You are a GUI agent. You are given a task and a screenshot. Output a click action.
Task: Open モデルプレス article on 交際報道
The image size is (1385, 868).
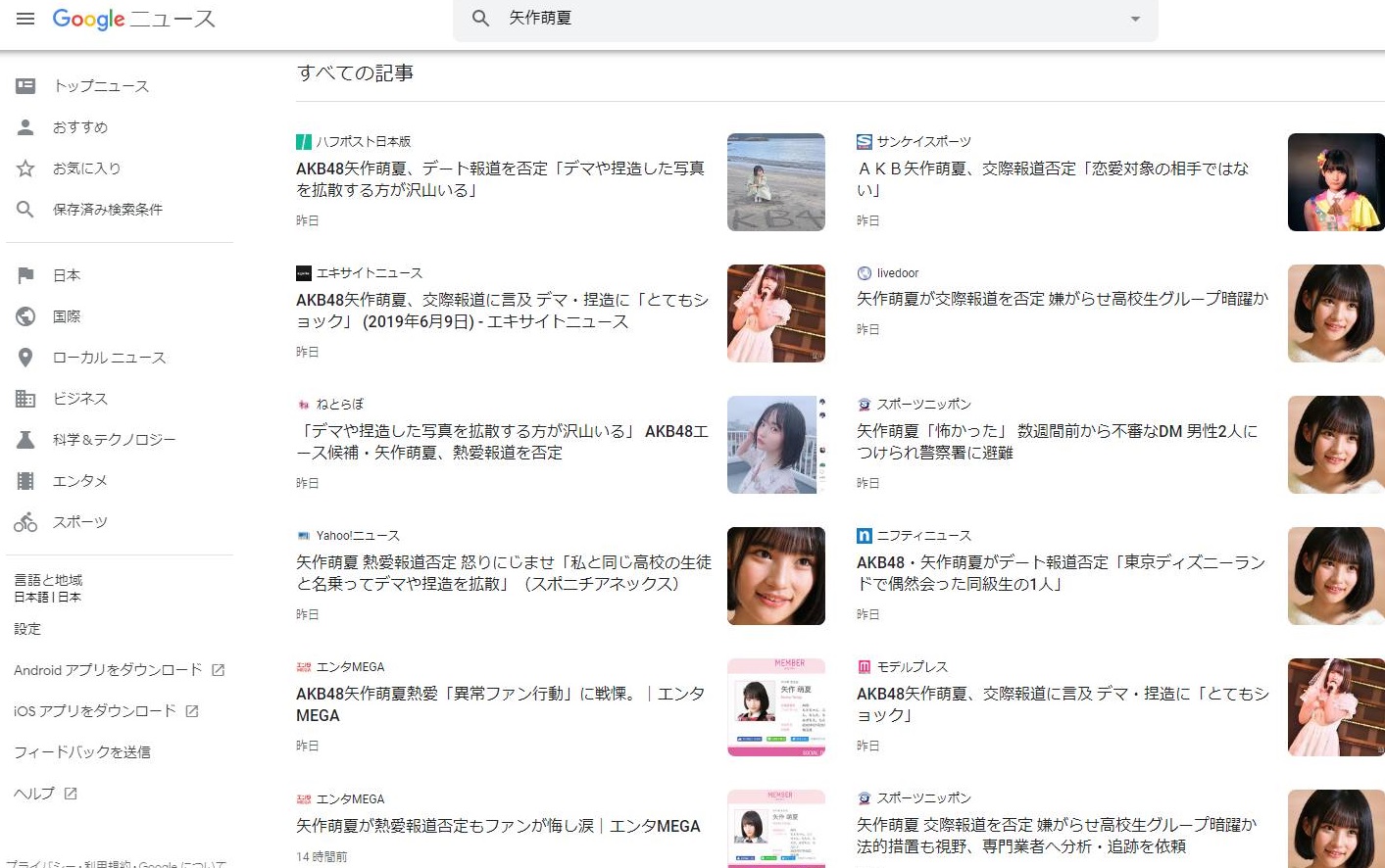point(1063,704)
